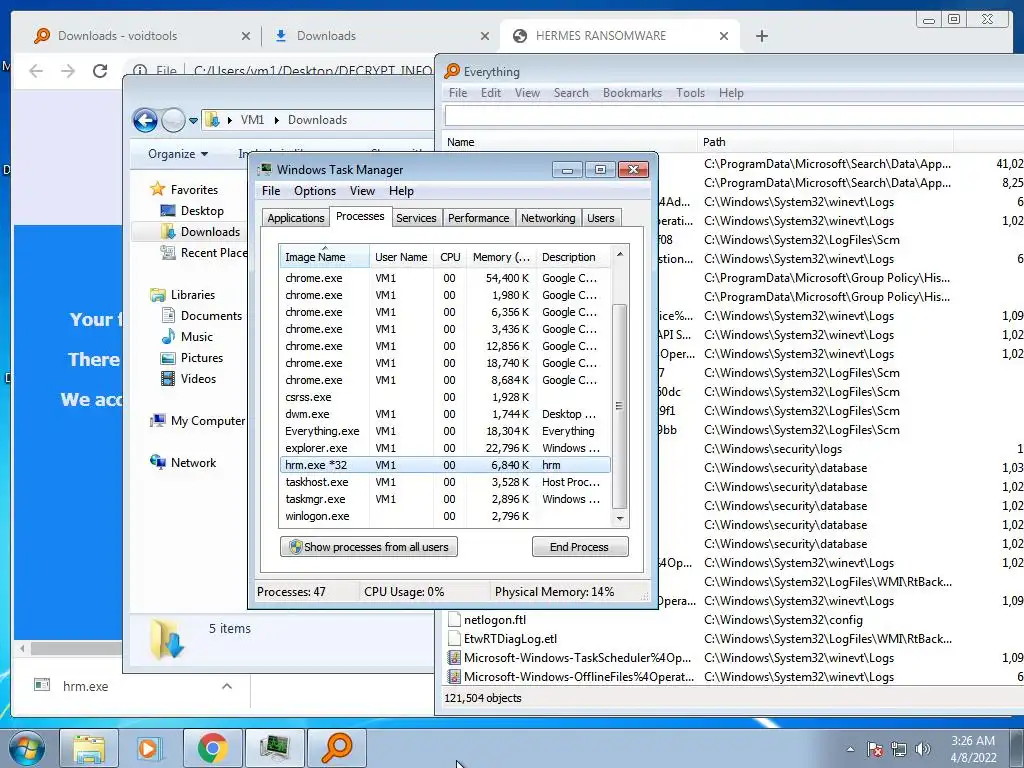Close the HERMES RANSOMWARE tab
Screen dimensions: 1024x768
click(x=724, y=37)
